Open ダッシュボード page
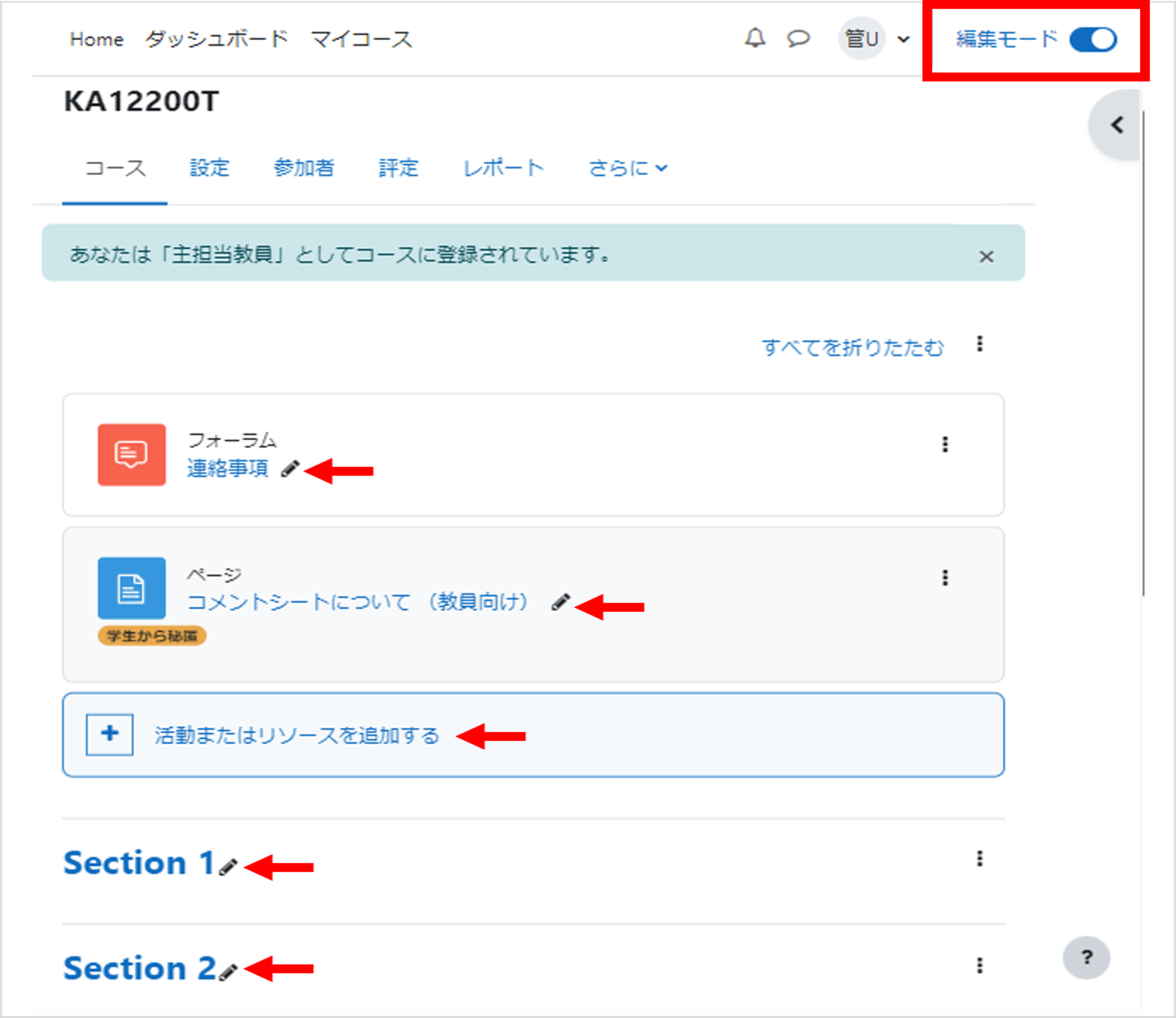 click(x=216, y=39)
